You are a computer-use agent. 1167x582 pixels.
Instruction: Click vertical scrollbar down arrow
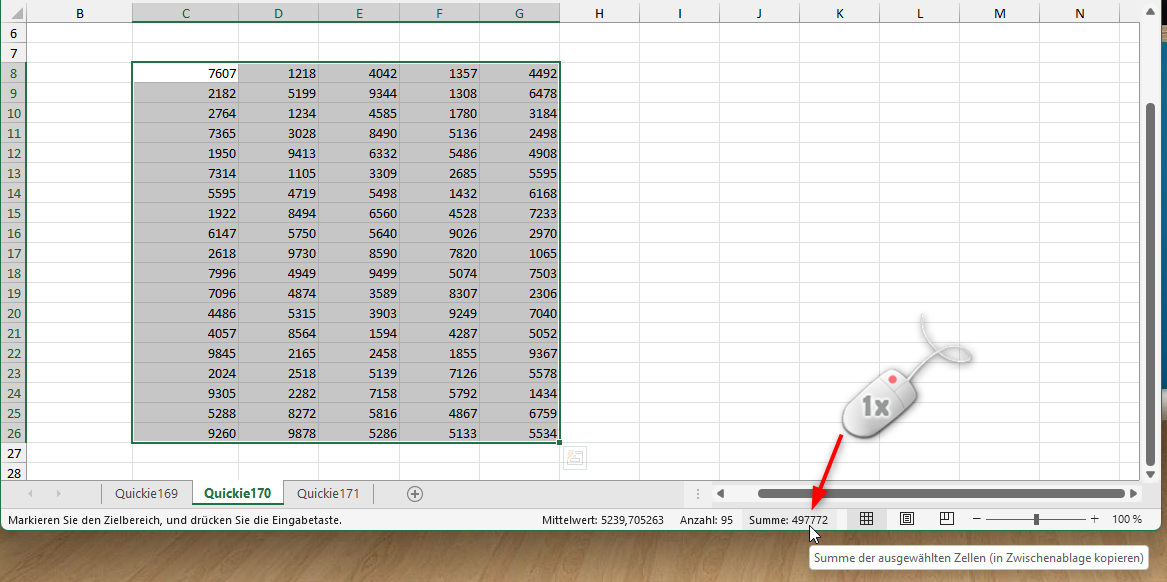pos(1151,474)
